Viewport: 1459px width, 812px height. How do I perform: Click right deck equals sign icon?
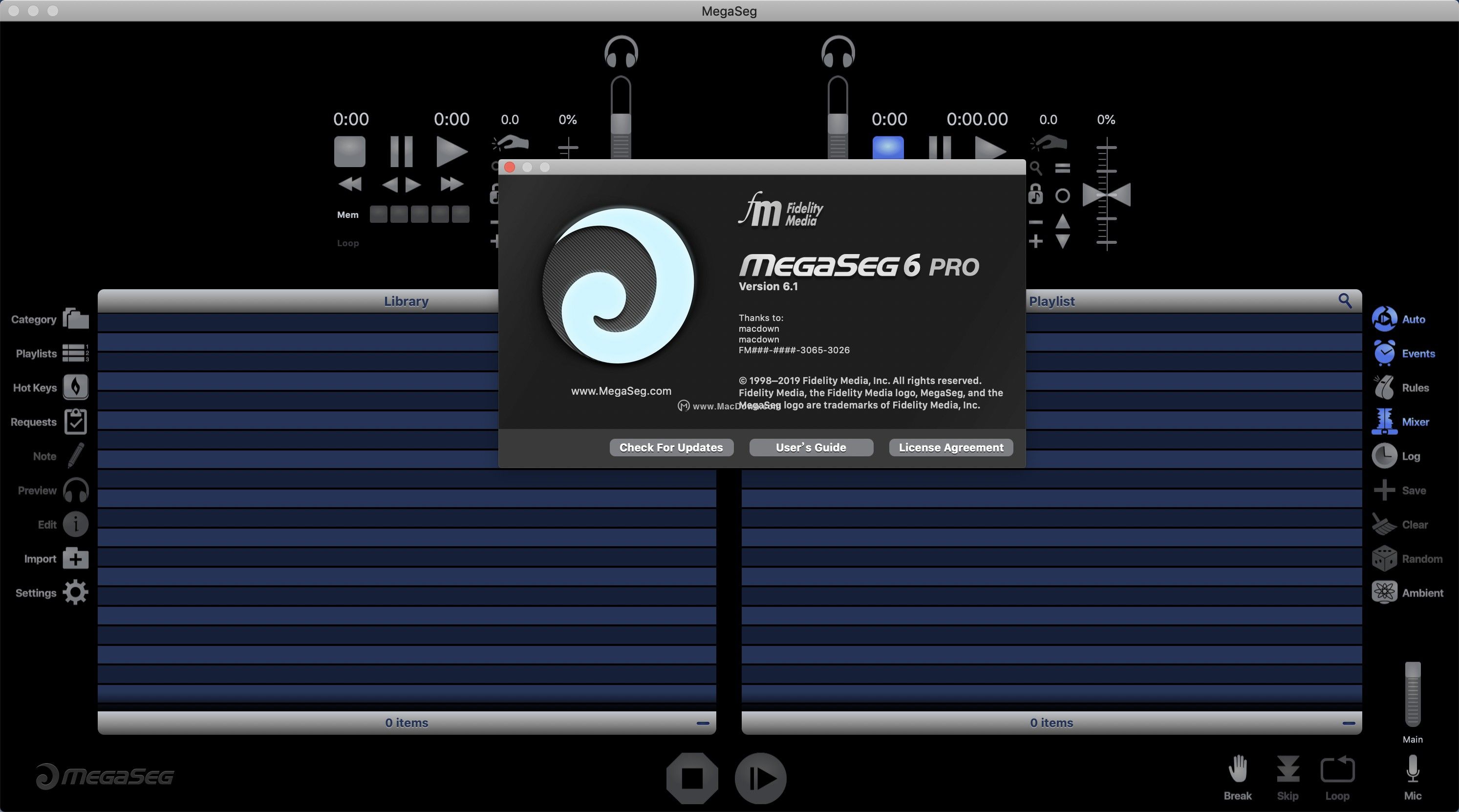tap(1063, 168)
